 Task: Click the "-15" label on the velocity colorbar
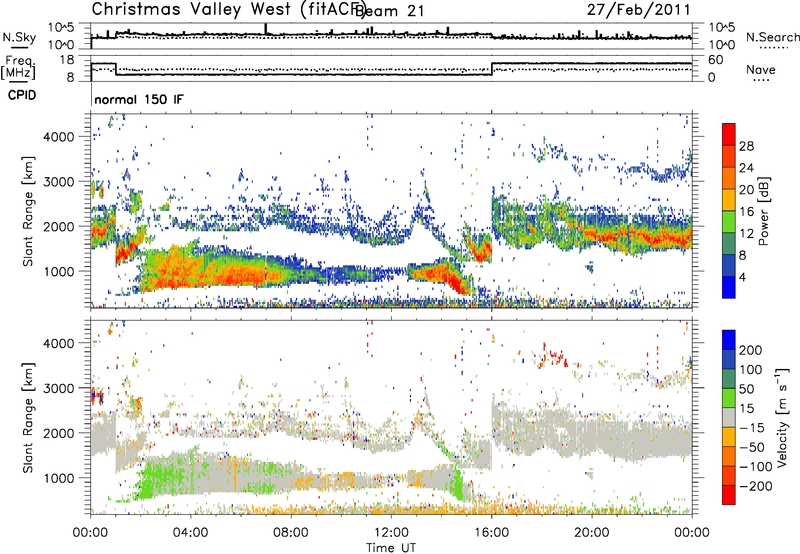752,428
